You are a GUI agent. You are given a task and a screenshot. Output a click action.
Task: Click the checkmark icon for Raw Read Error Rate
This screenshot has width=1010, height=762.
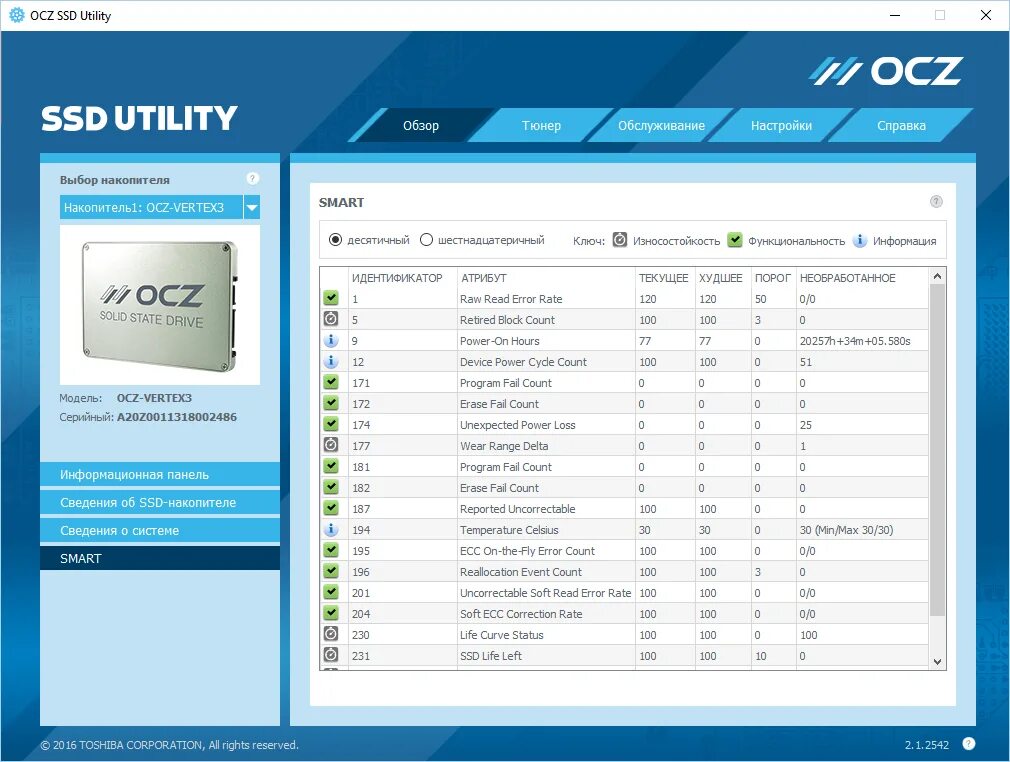click(x=330, y=298)
